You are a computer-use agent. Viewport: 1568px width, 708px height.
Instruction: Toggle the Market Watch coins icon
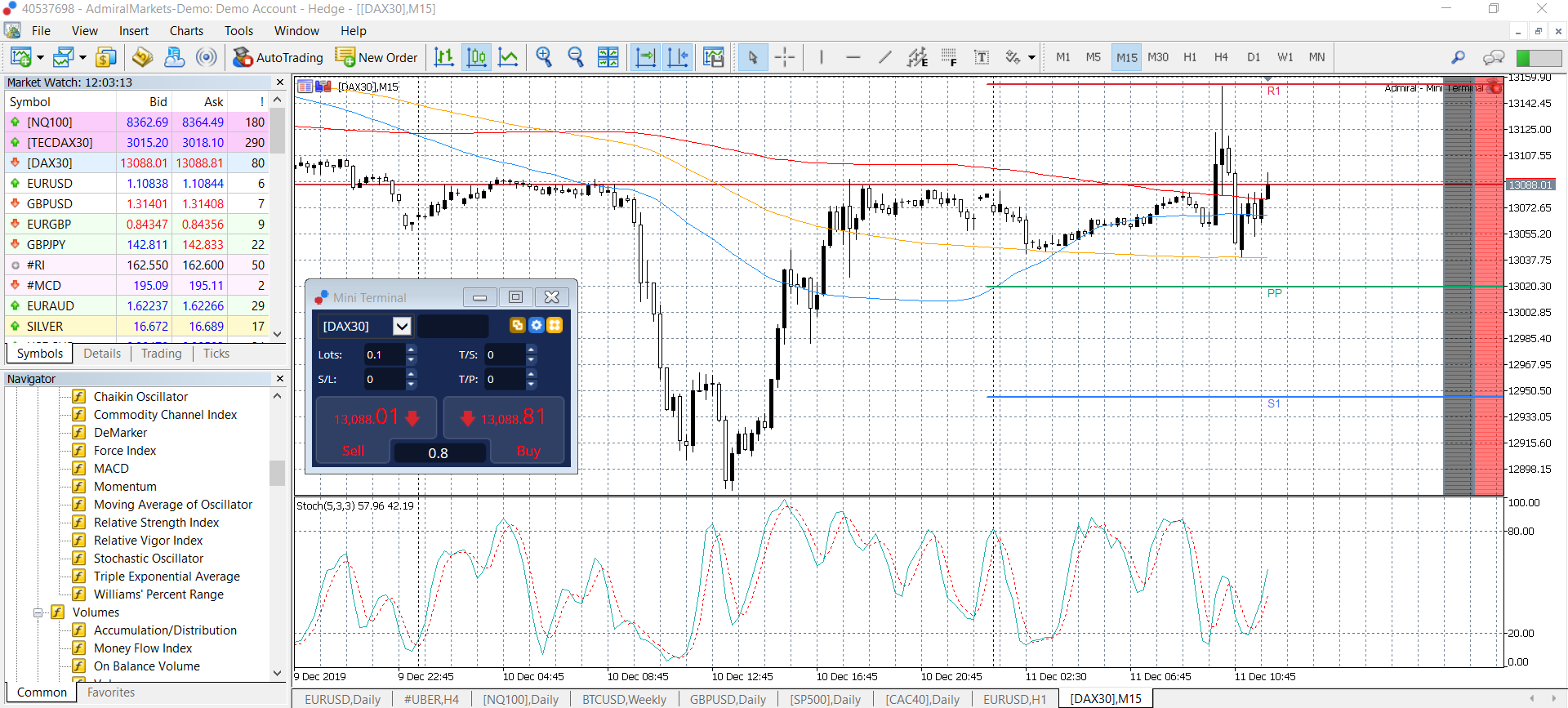click(x=106, y=57)
